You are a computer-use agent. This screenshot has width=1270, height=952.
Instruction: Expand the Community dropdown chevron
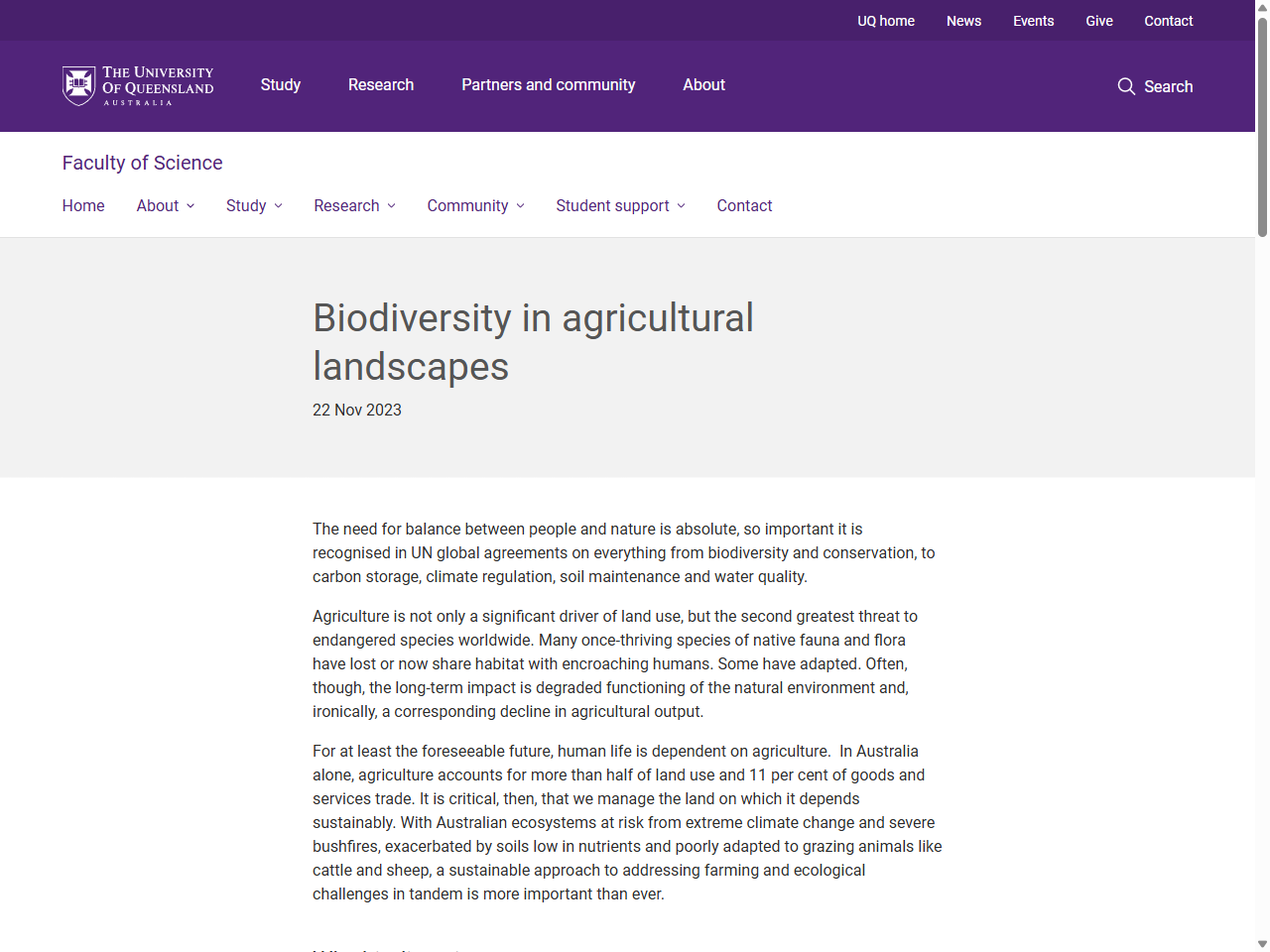point(521,206)
